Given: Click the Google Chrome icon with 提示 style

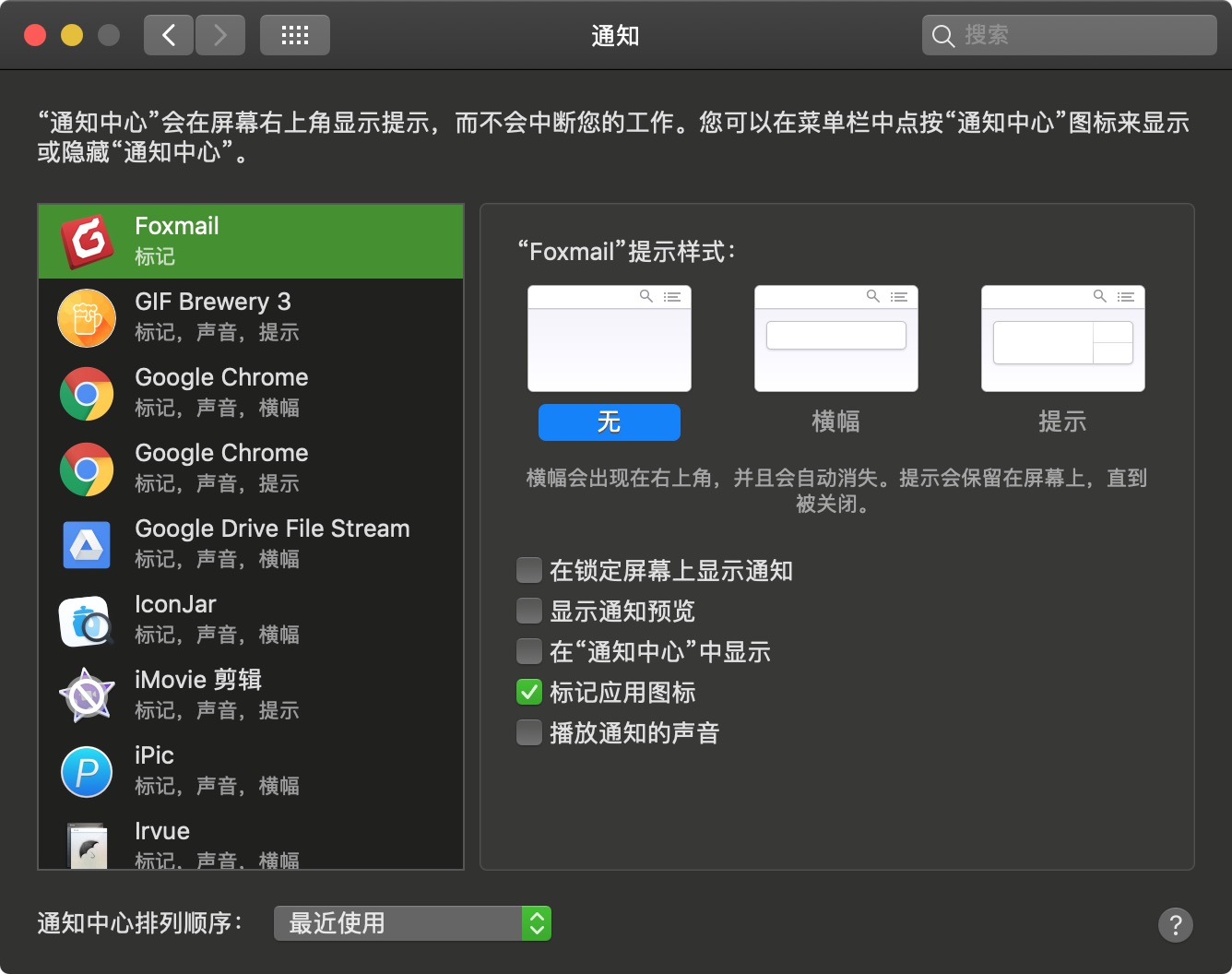Looking at the screenshot, I should (x=87, y=469).
